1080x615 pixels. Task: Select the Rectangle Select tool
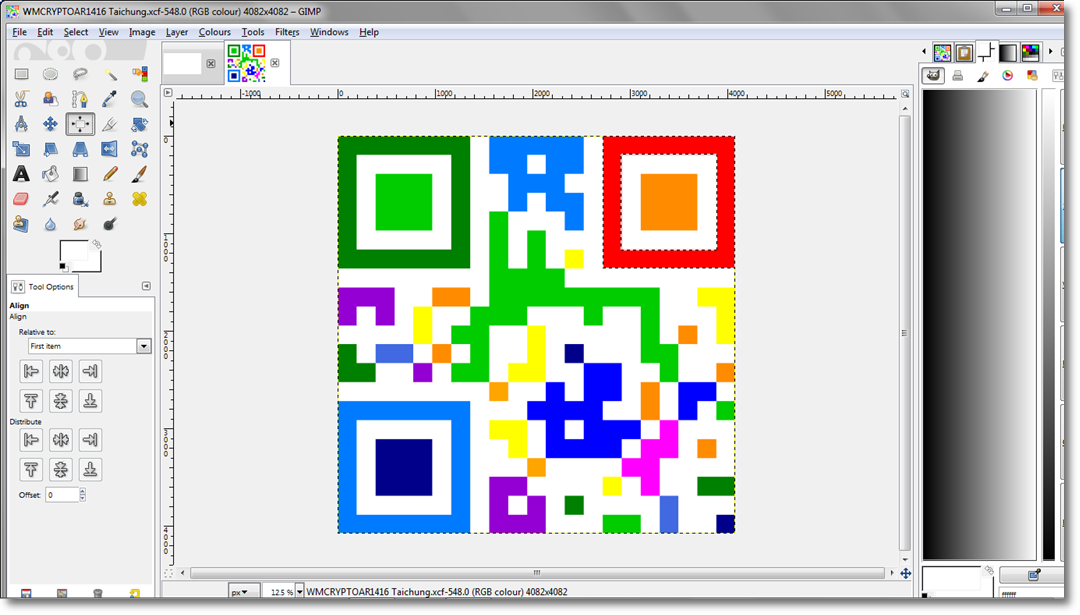[21, 74]
